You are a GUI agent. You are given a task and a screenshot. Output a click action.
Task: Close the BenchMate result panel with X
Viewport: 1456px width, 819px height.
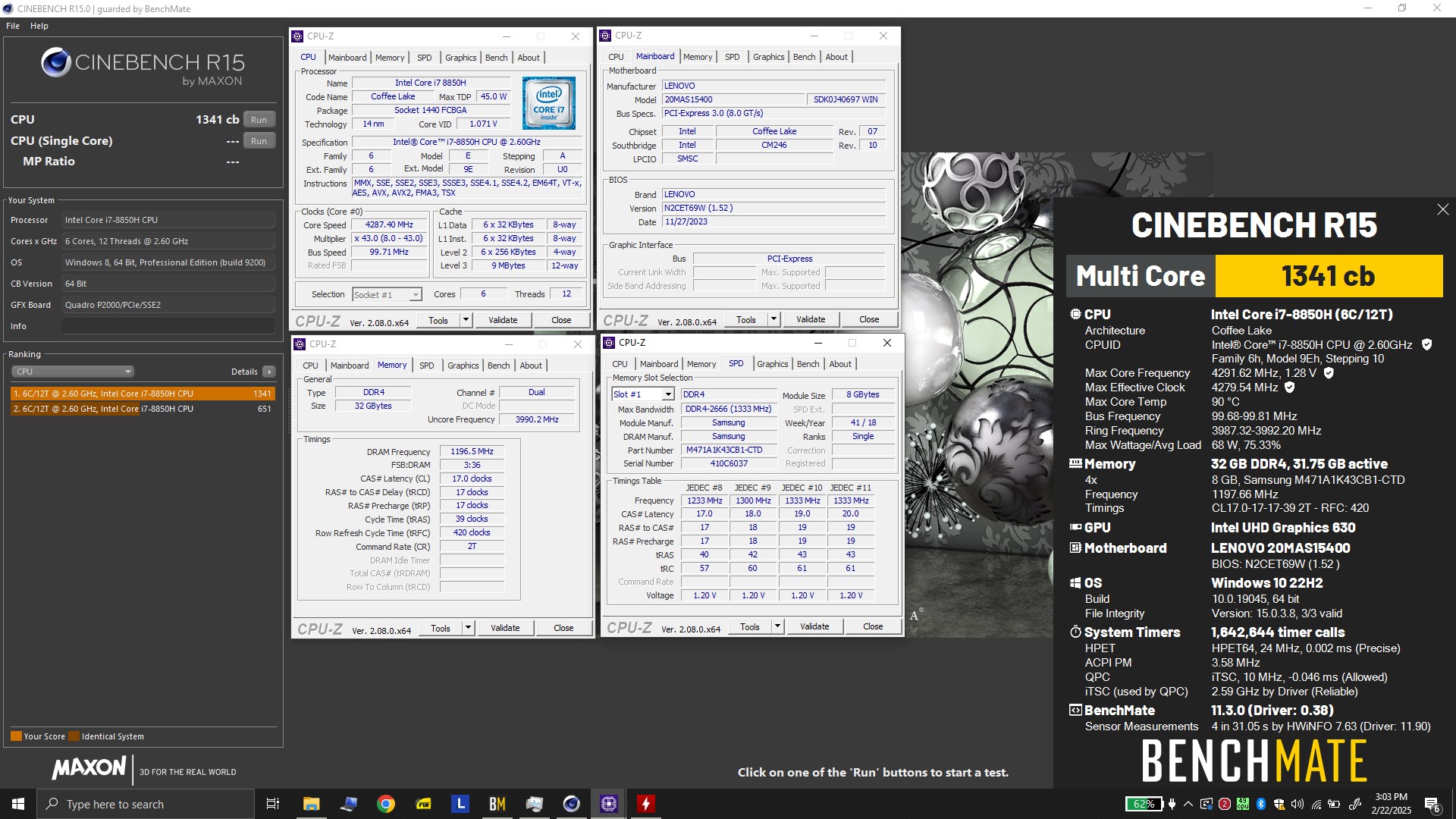(x=1442, y=209)
